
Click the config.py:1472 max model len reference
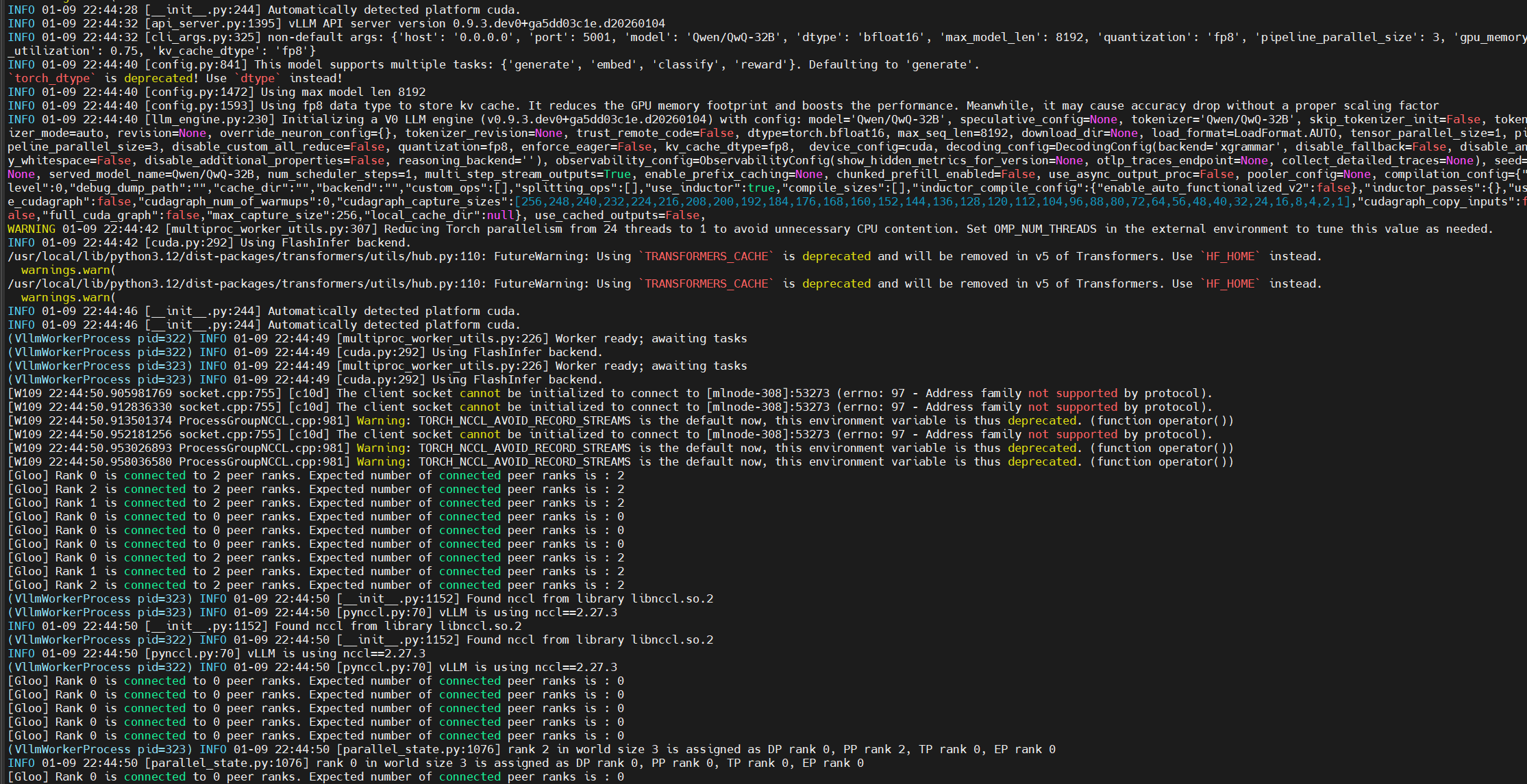199,92
